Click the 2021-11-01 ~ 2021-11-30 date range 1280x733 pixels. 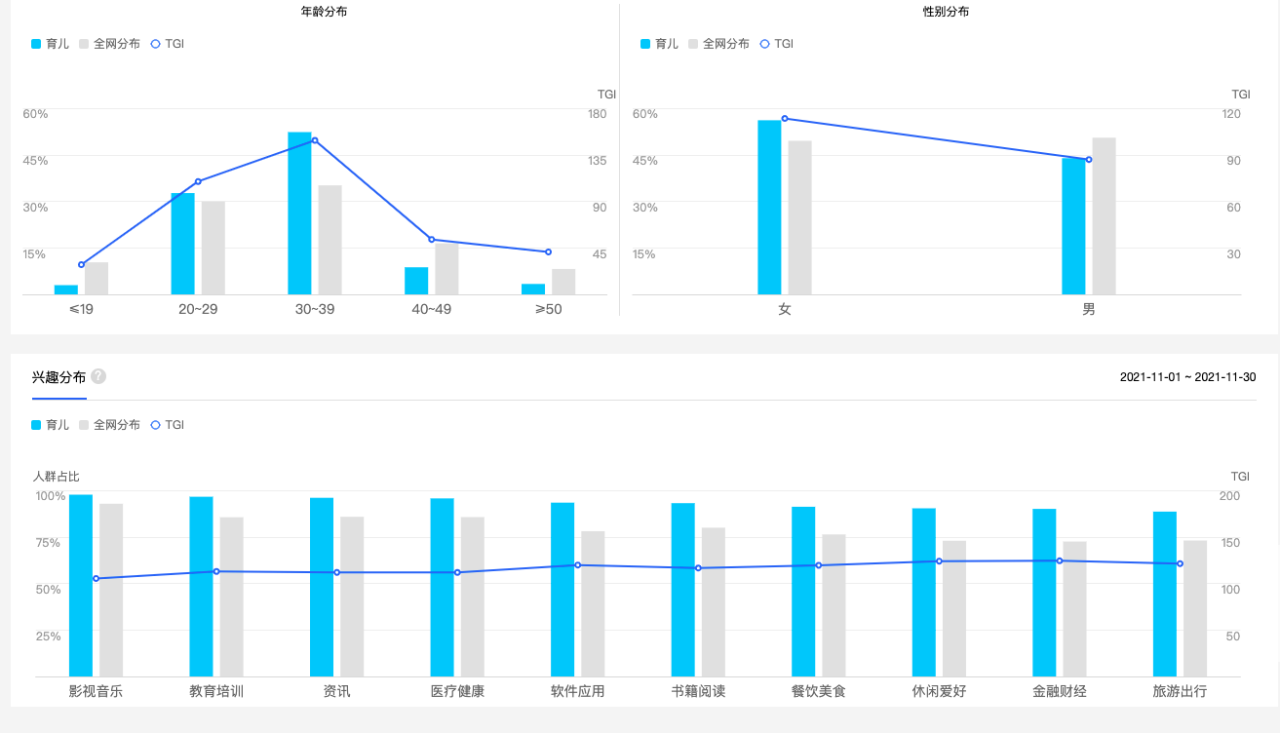(x=1188, y=377)
